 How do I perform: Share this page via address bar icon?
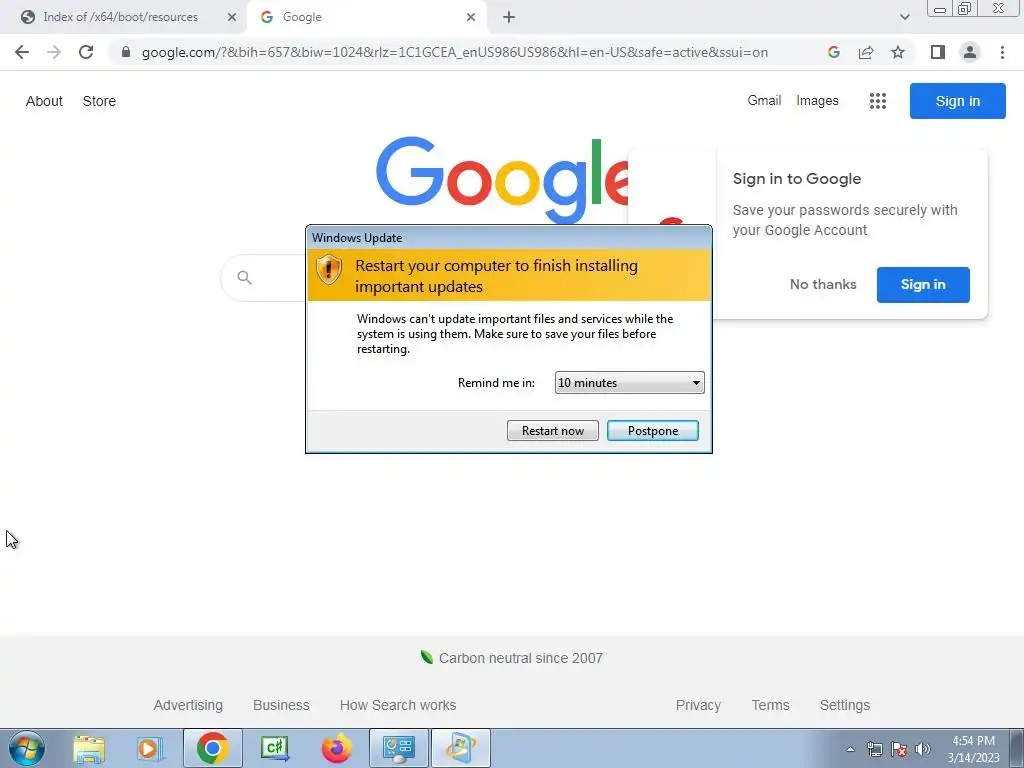[x=866, y=52]
